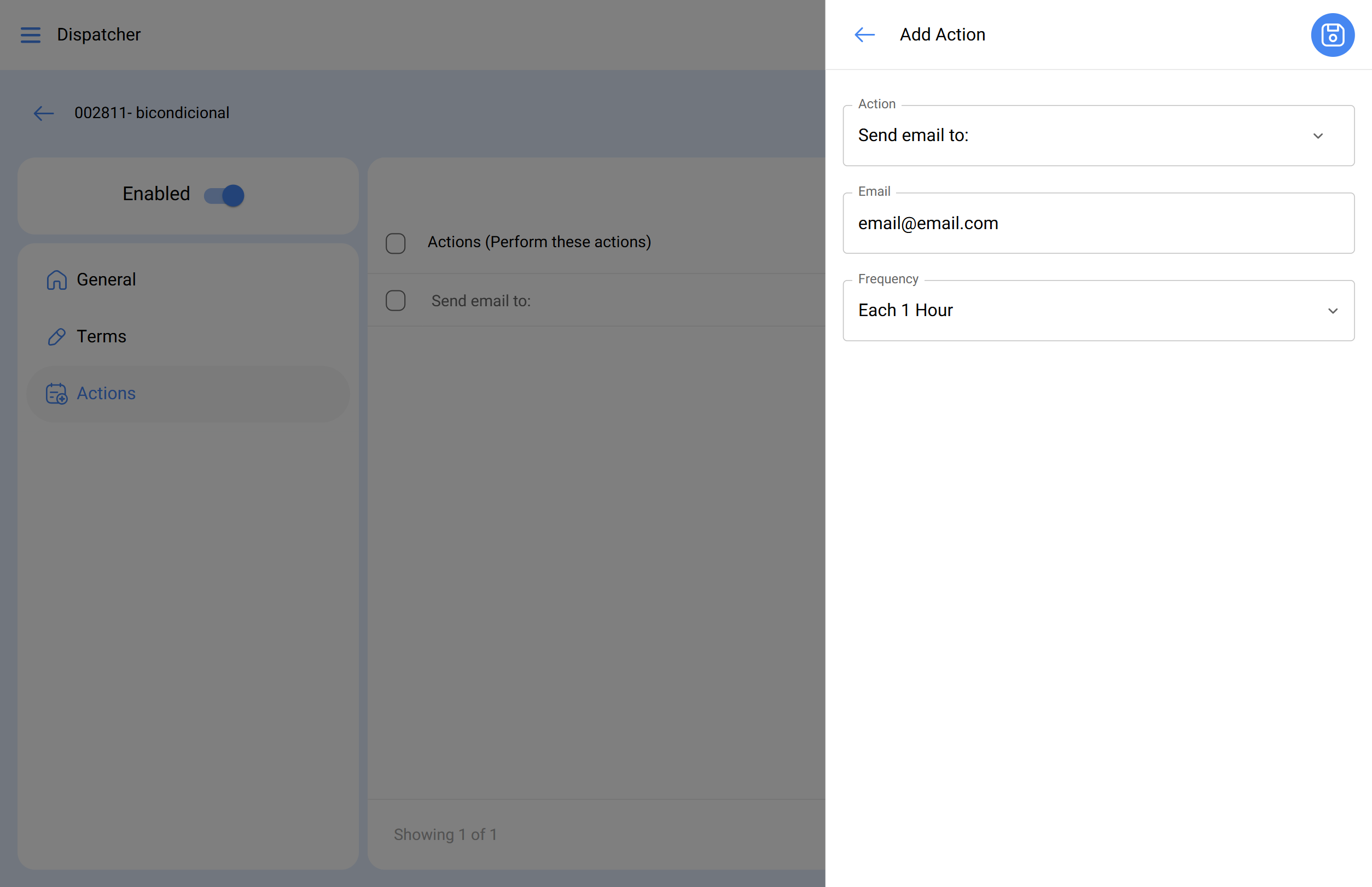This screenshot has width=1372, height=887.
Task: Expand the Frequency dropdown chevron
Action: click(1332, 311)
